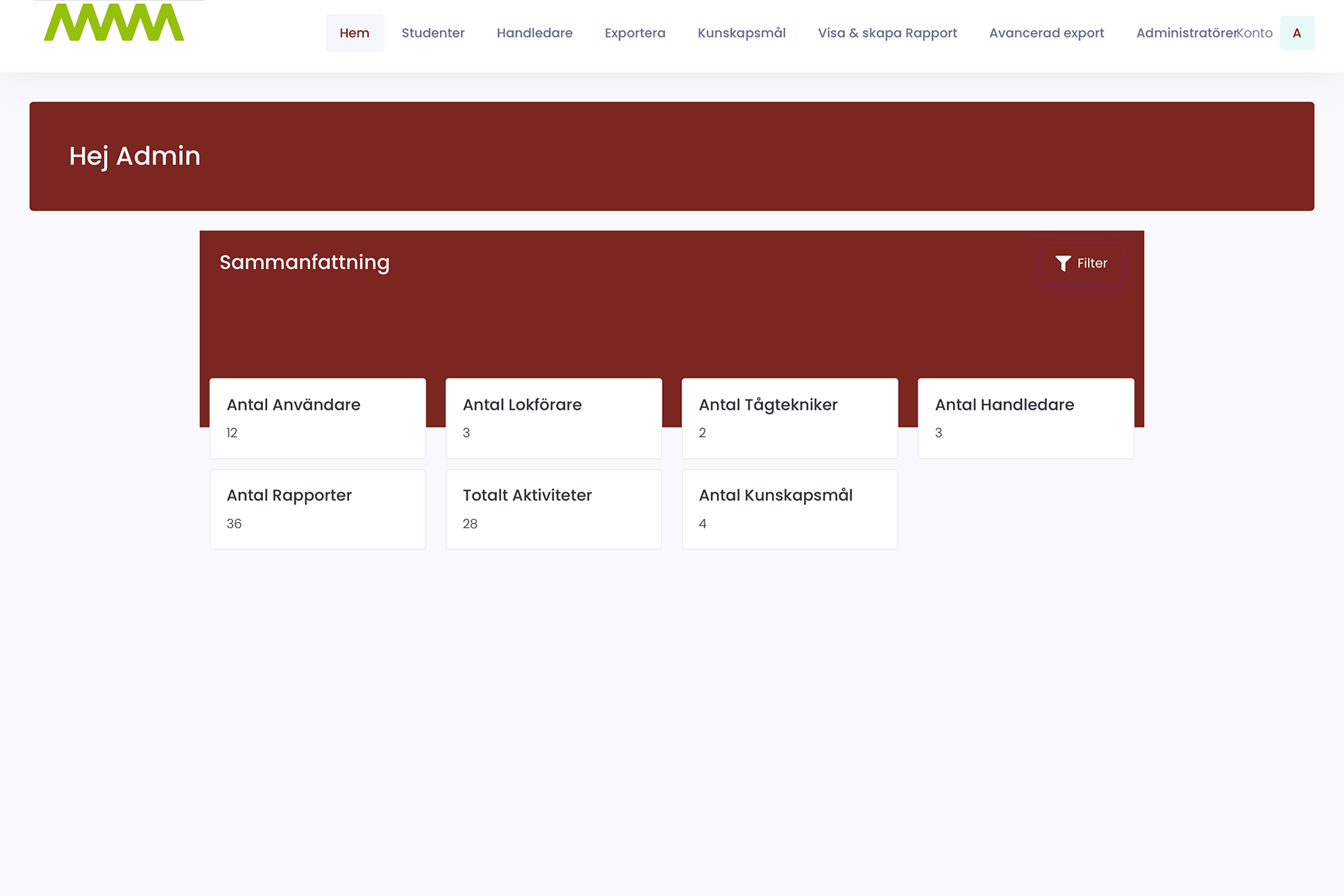Click the green zigzag logo
This screenshot has width=1344, height=896.
[114, 22]
